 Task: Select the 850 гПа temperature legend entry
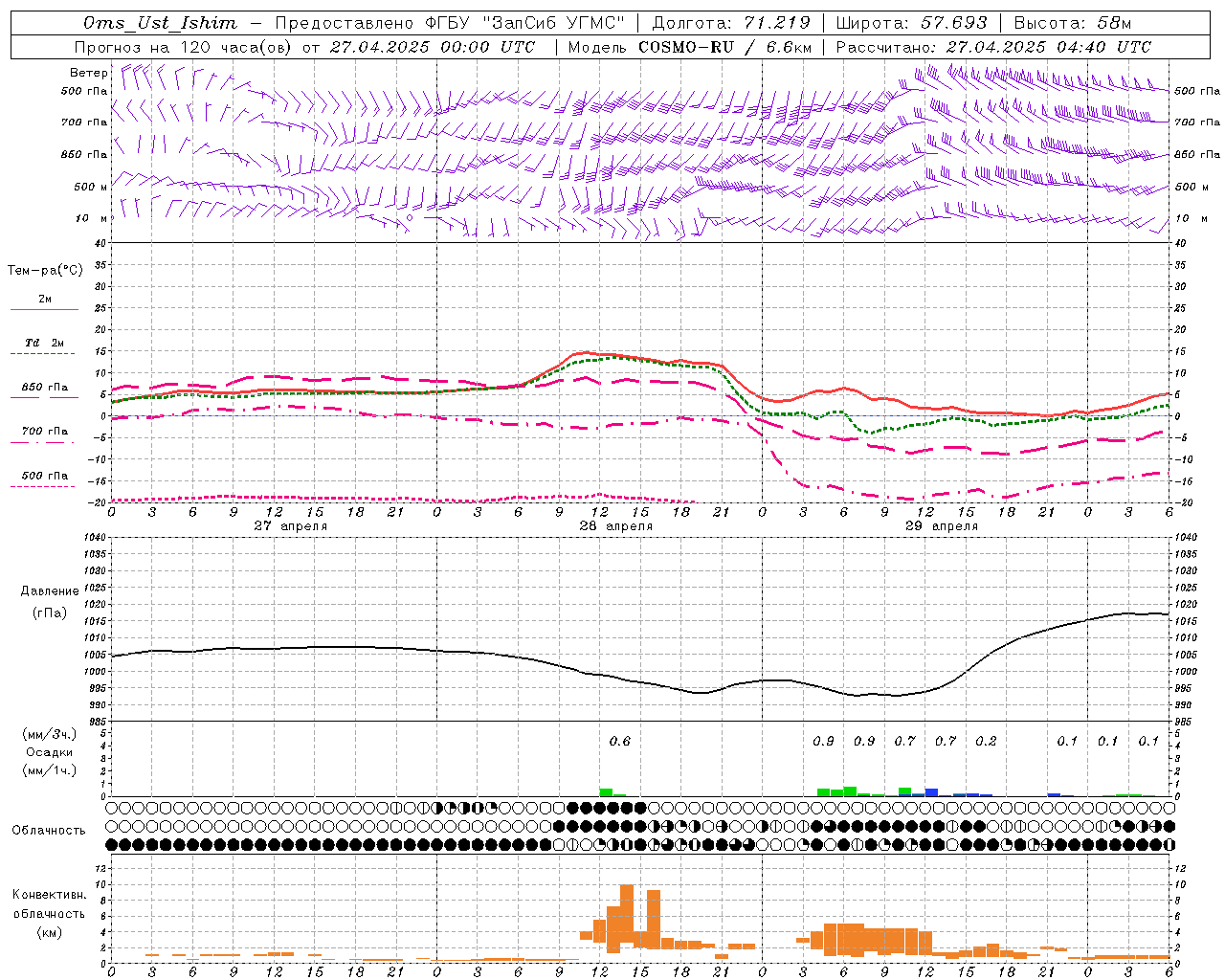tap(44, 389)
